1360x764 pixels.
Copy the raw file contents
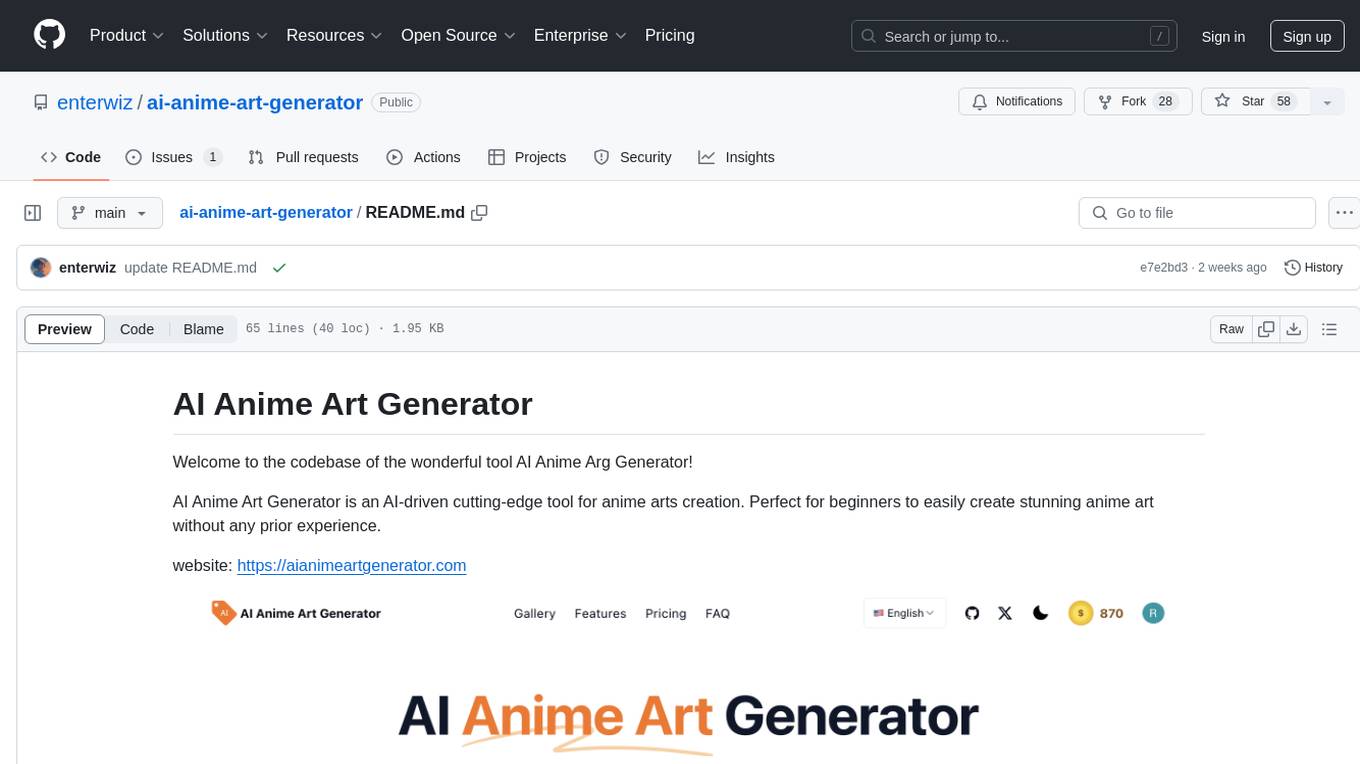pos(1267,329)
